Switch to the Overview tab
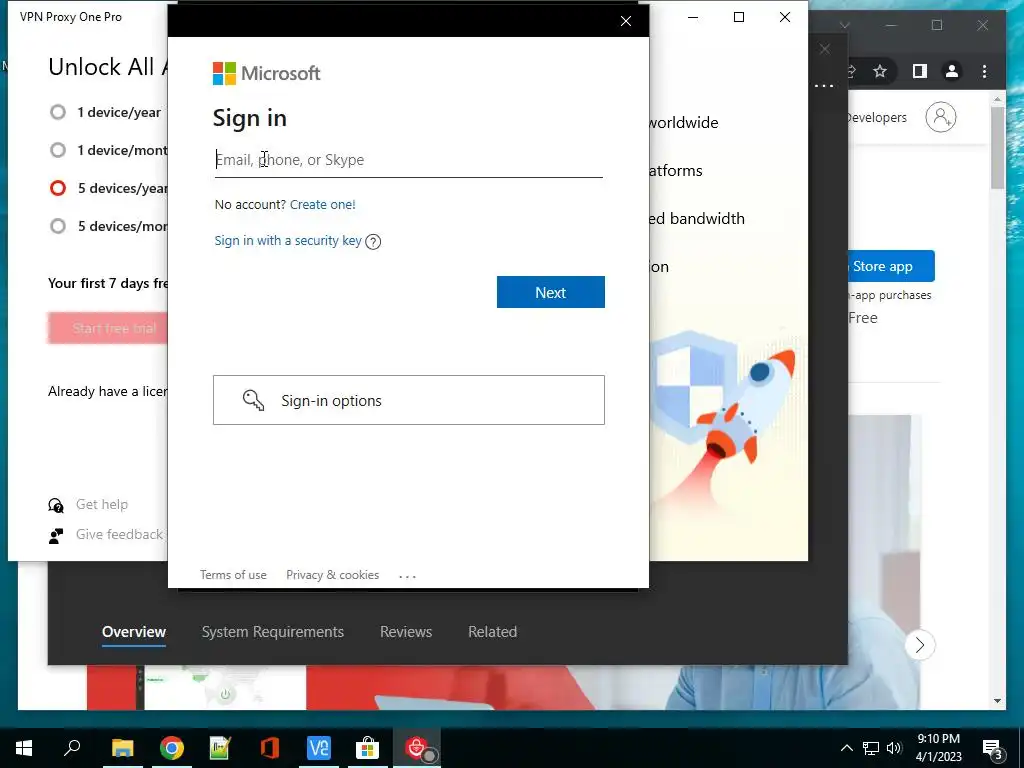Screen dimensions: 1024x768 pos(134,632)
